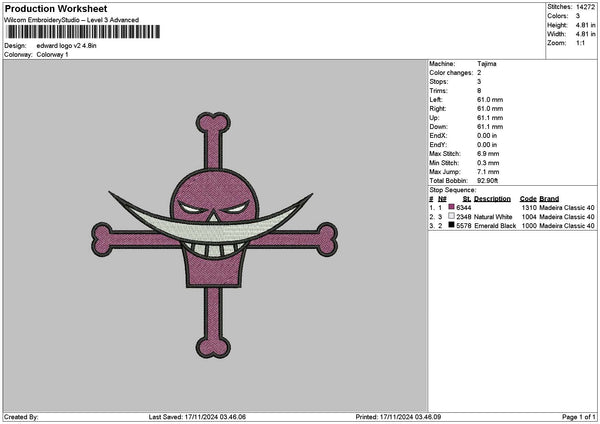This screenshot has height=424, width=600.
Task: Click the embroidered skull design preview
Action: tap(214, 235)
